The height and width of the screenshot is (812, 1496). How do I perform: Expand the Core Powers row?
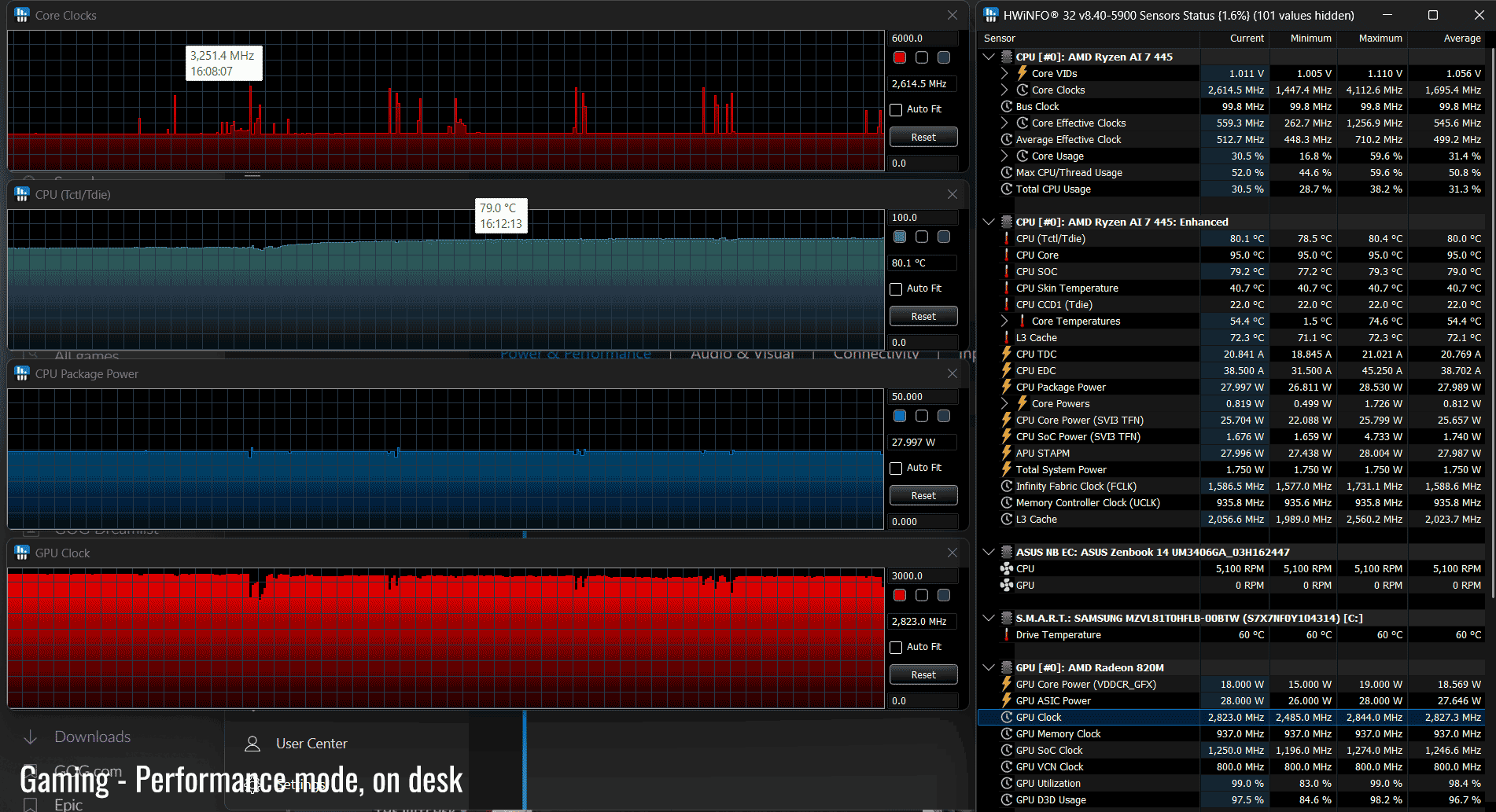click(1004, 403)
